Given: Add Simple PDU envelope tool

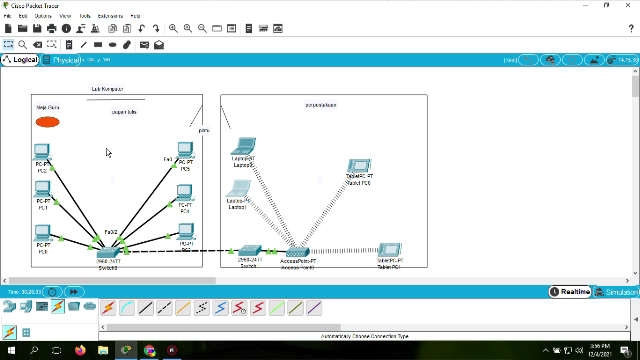Looking at the screenshot, I should coord(144,44).
